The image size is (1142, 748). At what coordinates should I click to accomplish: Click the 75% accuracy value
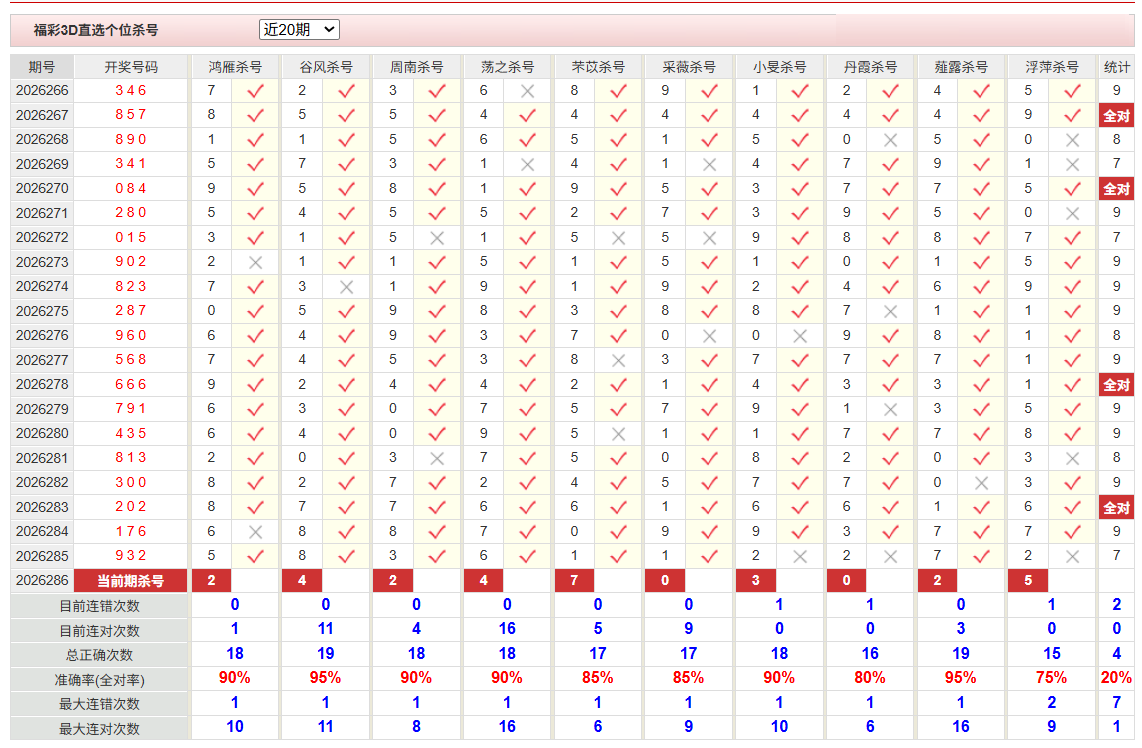click(1052, 678)
